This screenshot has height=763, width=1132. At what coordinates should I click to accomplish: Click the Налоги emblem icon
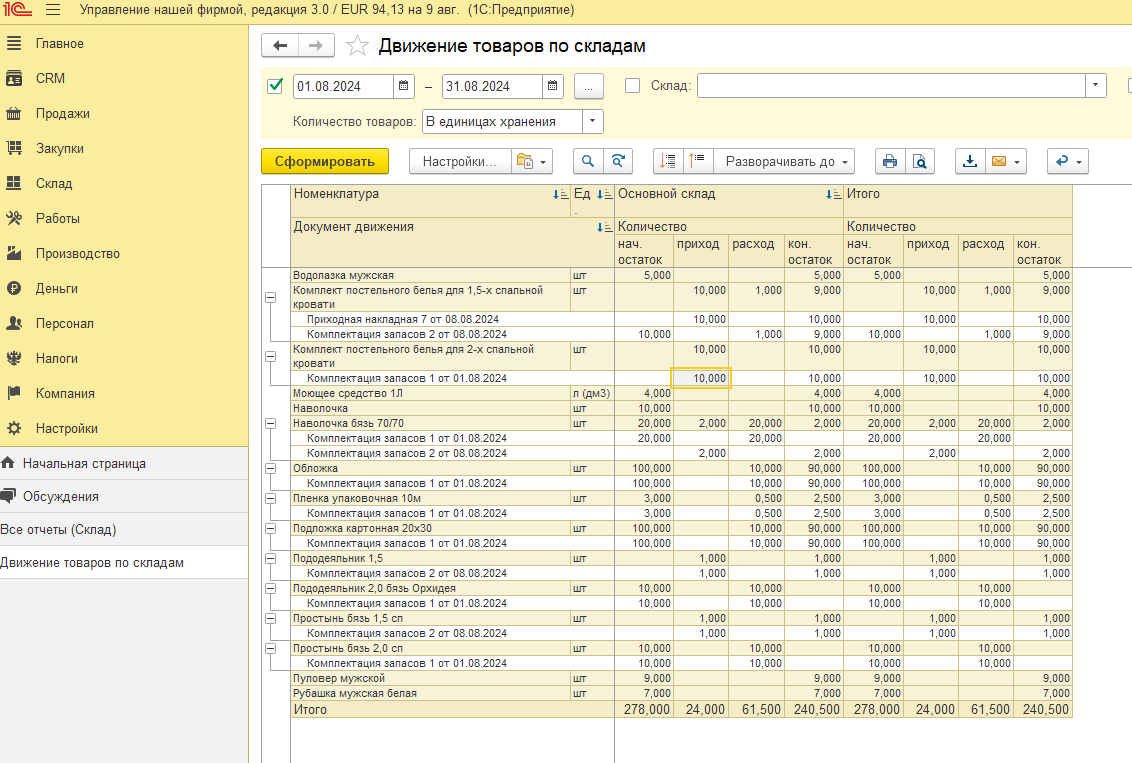point(14,358)
